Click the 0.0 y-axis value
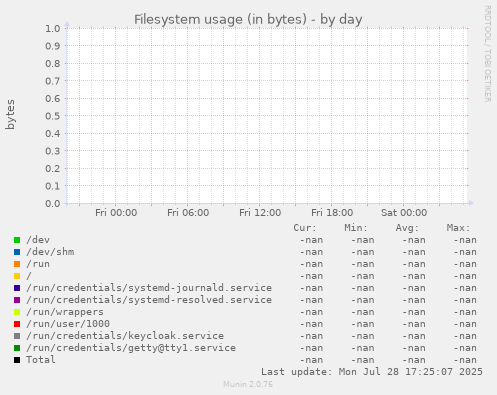The height and width of the screenshot is (395, 497). tap(53, 203)
